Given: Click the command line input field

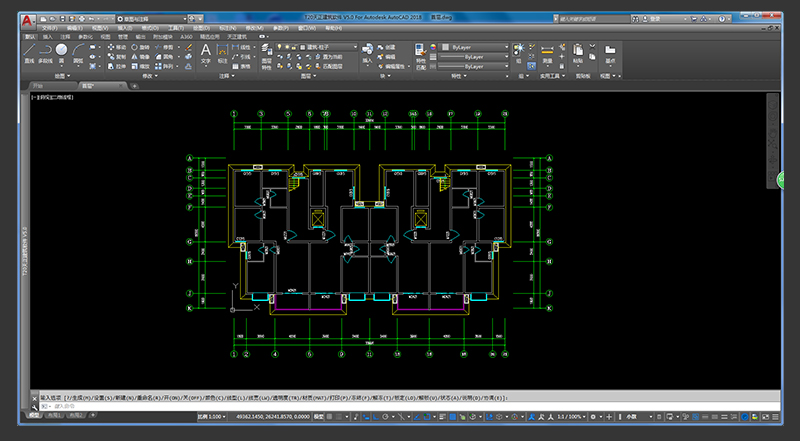Looking at the screenshot, I should [408, 406].
